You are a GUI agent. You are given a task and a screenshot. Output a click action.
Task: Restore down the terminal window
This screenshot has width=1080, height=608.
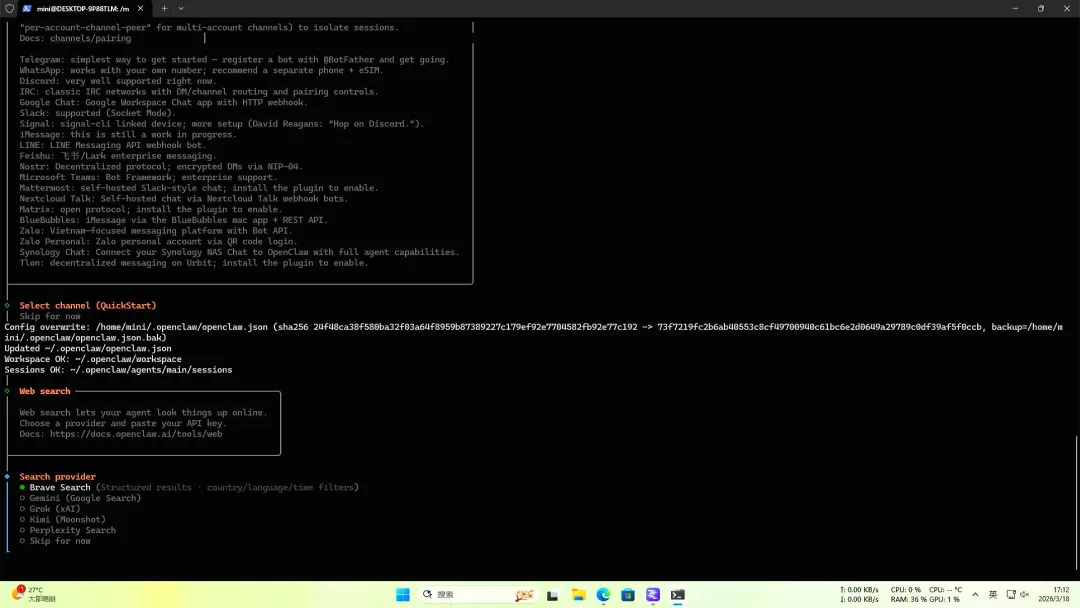point(1041,8)
